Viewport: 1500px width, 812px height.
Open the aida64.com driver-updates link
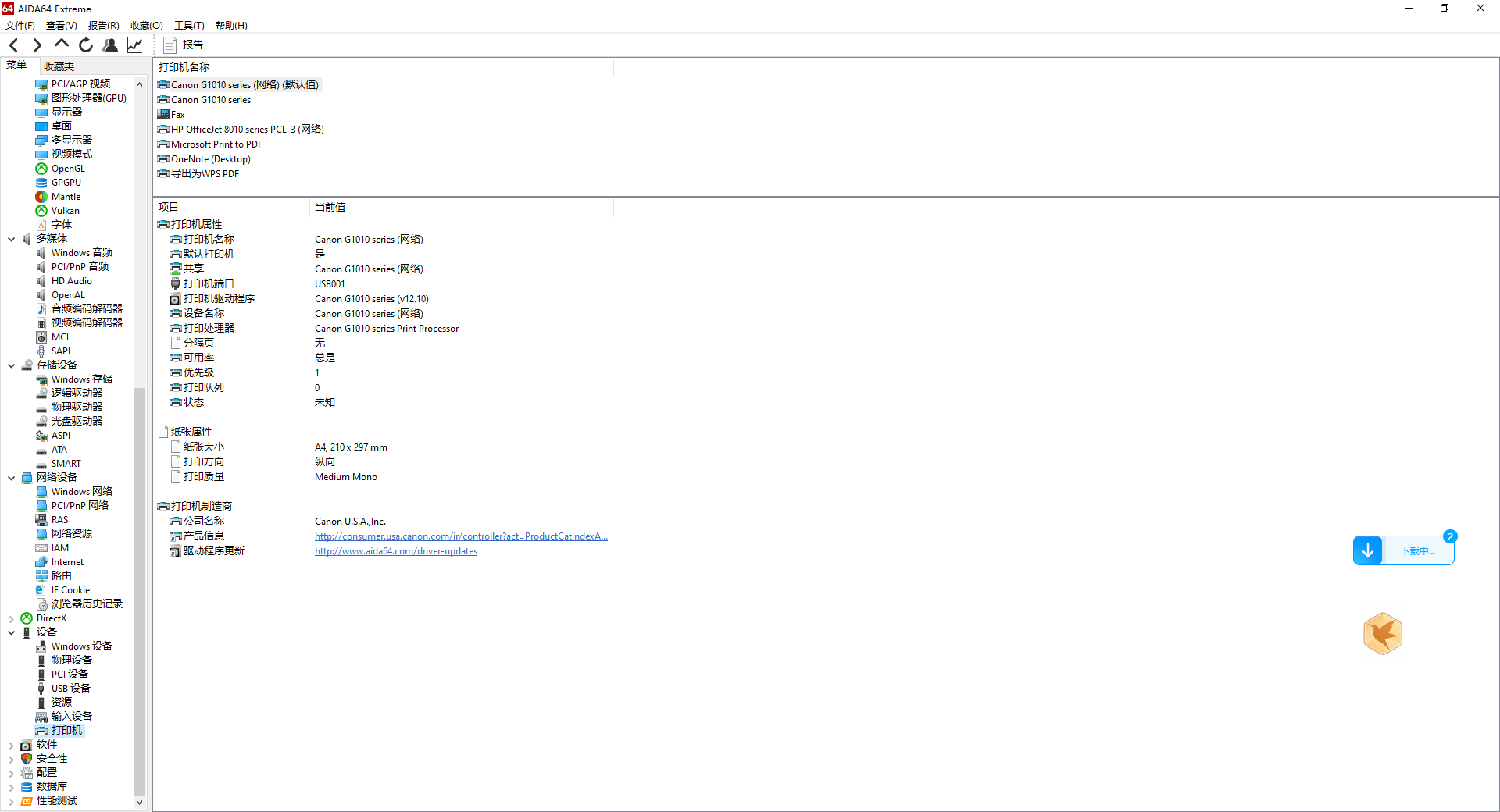click(x=396, y=551)
